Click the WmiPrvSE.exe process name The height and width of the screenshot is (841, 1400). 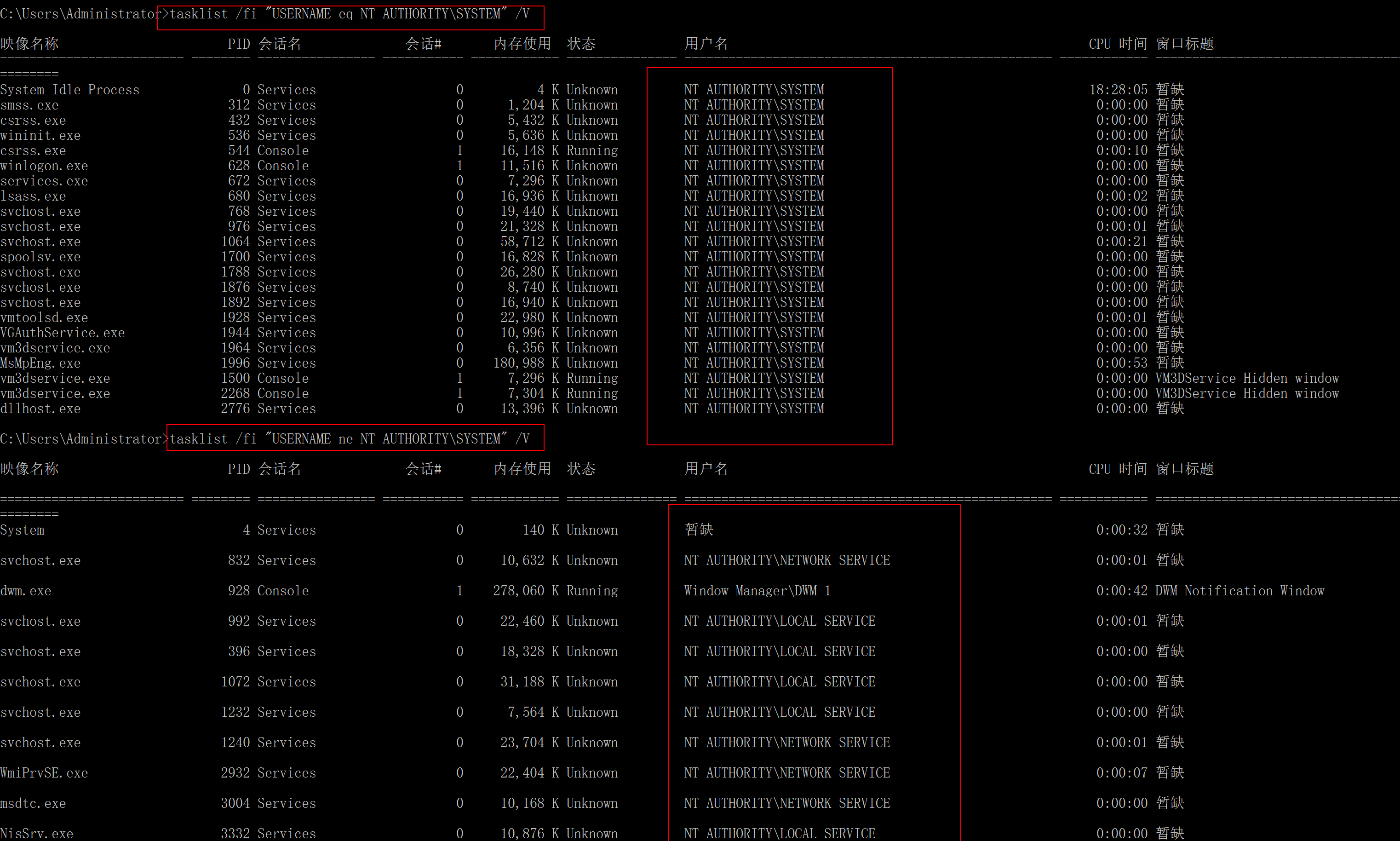coord(44,773)
